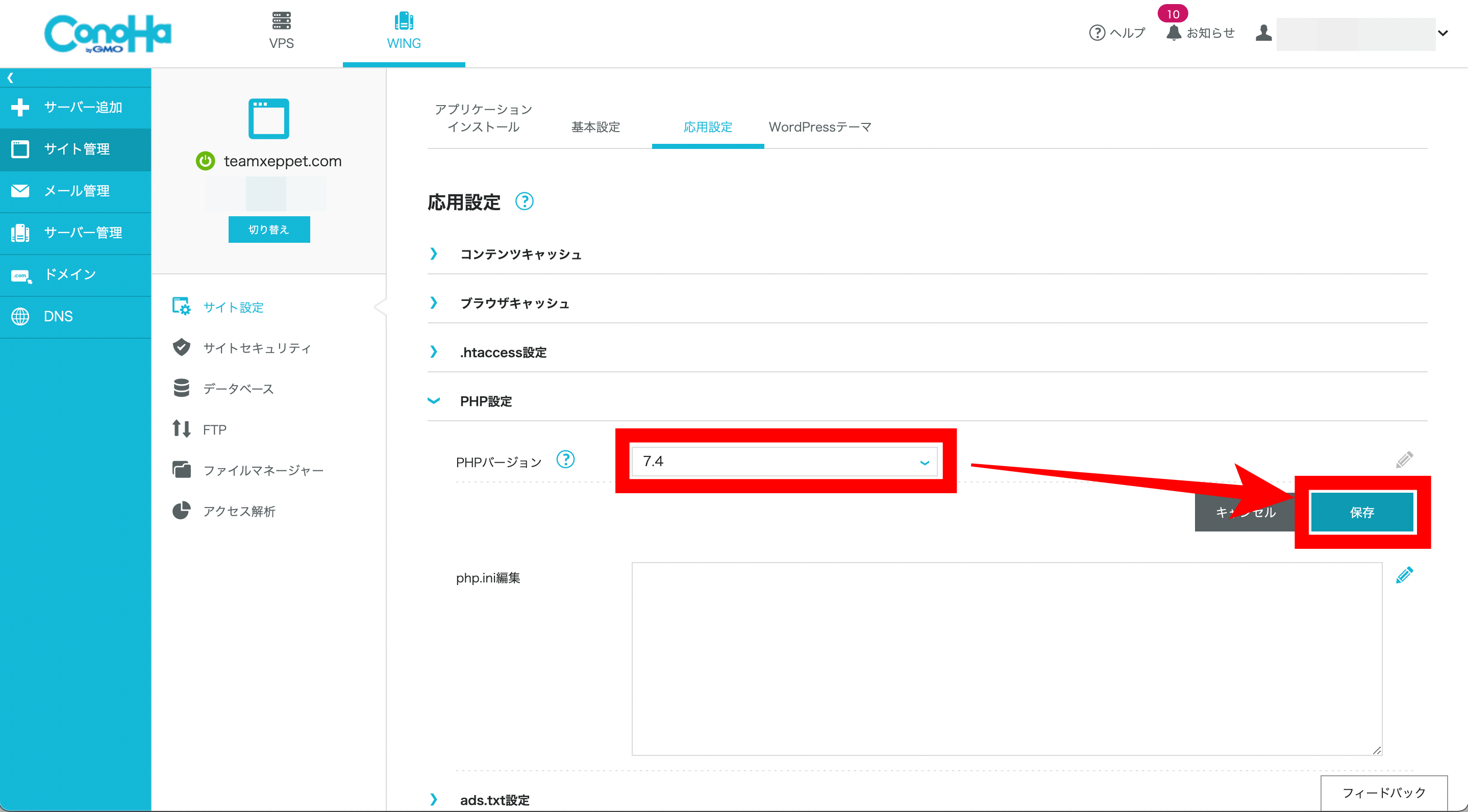The image size is (1468, 812).
Task: Click the site window icon above teamxeppet.com
Action: 268,118
